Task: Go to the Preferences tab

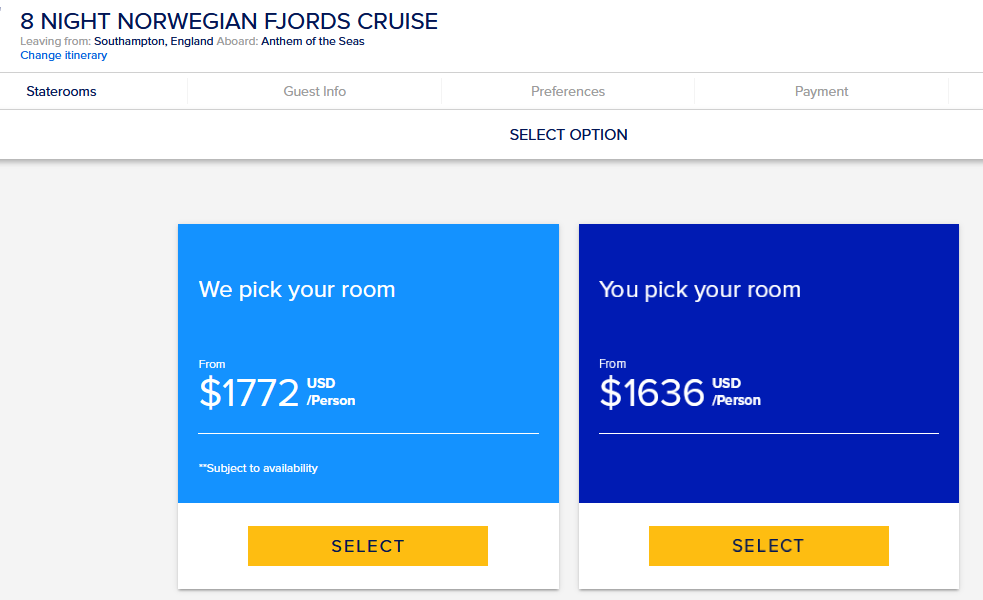Action: point(568,92)
